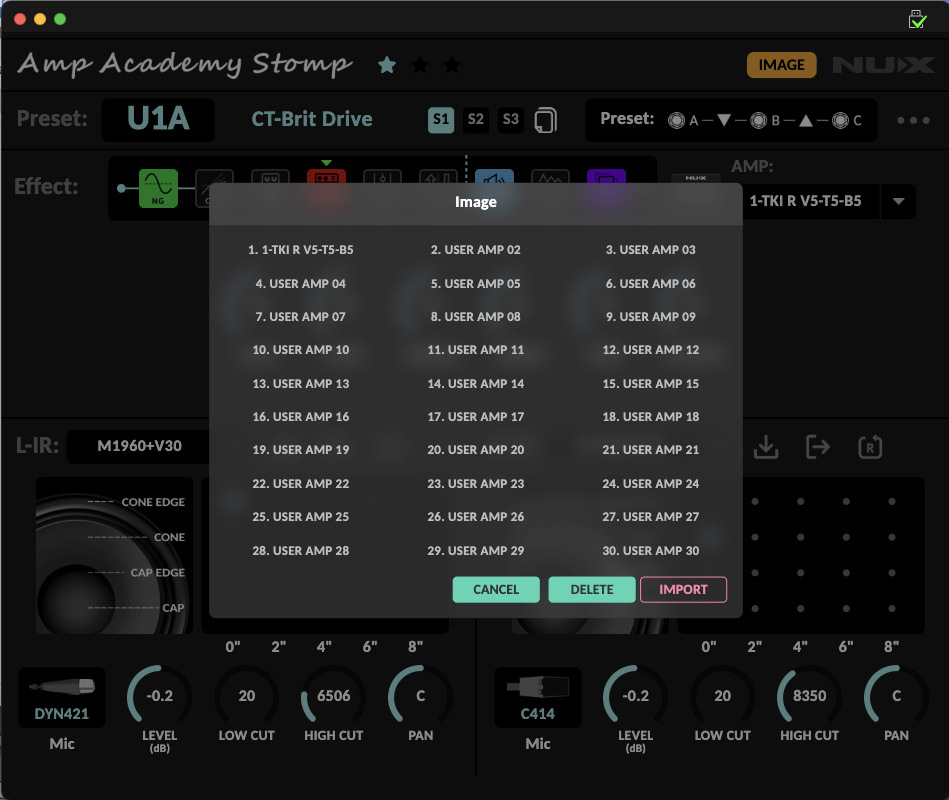Select footswitch preset A
This screenshot has height=800, width=949.
677,120
